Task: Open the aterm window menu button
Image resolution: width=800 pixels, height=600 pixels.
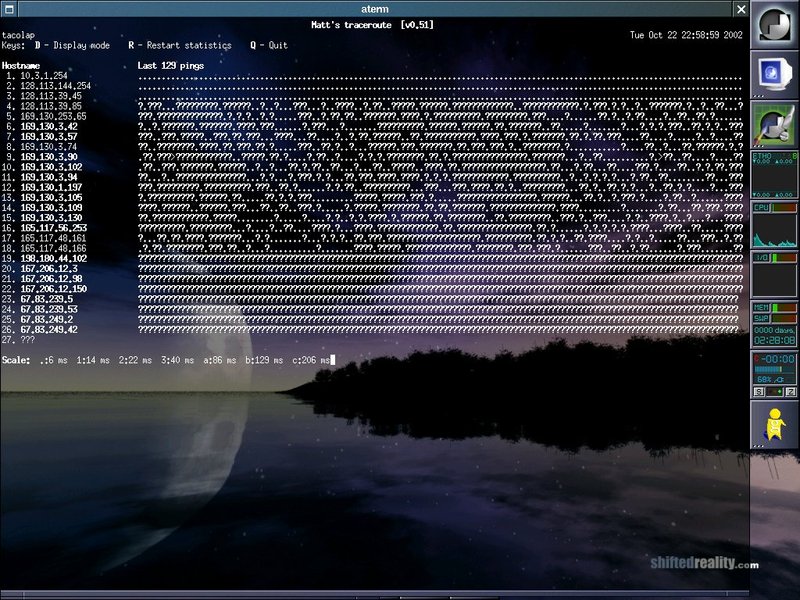Action: pos(9,9)
